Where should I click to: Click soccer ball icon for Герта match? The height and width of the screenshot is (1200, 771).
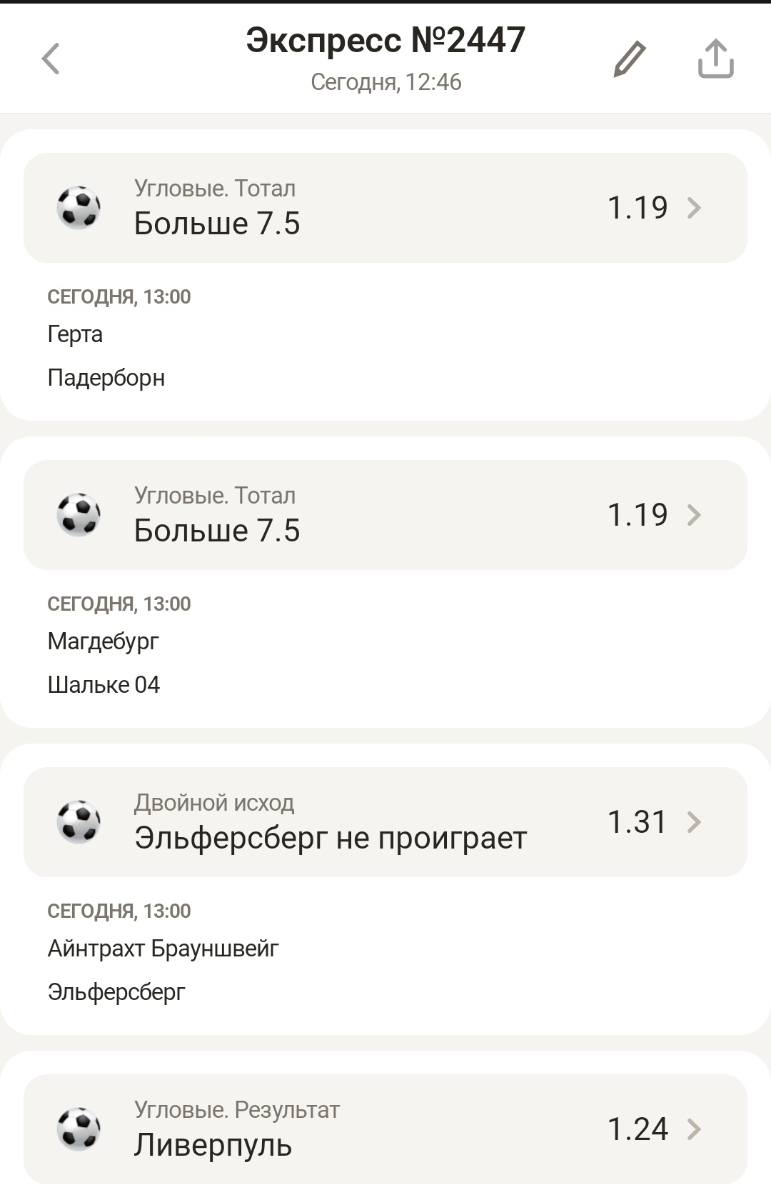78,208
